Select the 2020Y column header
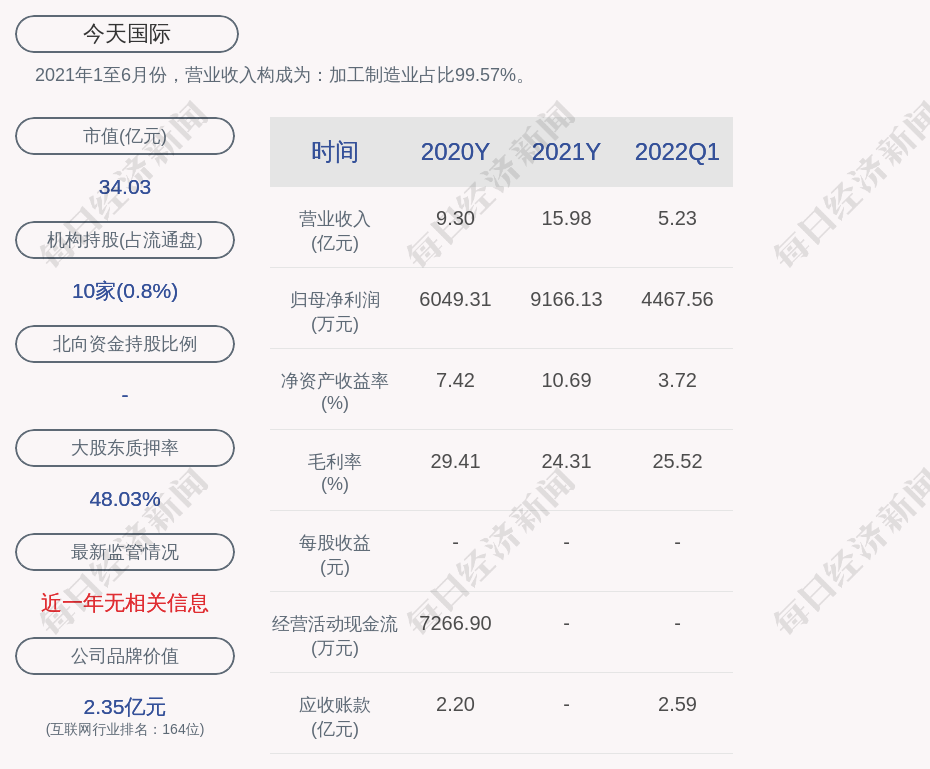930x769 pixels. click(455, 152)
